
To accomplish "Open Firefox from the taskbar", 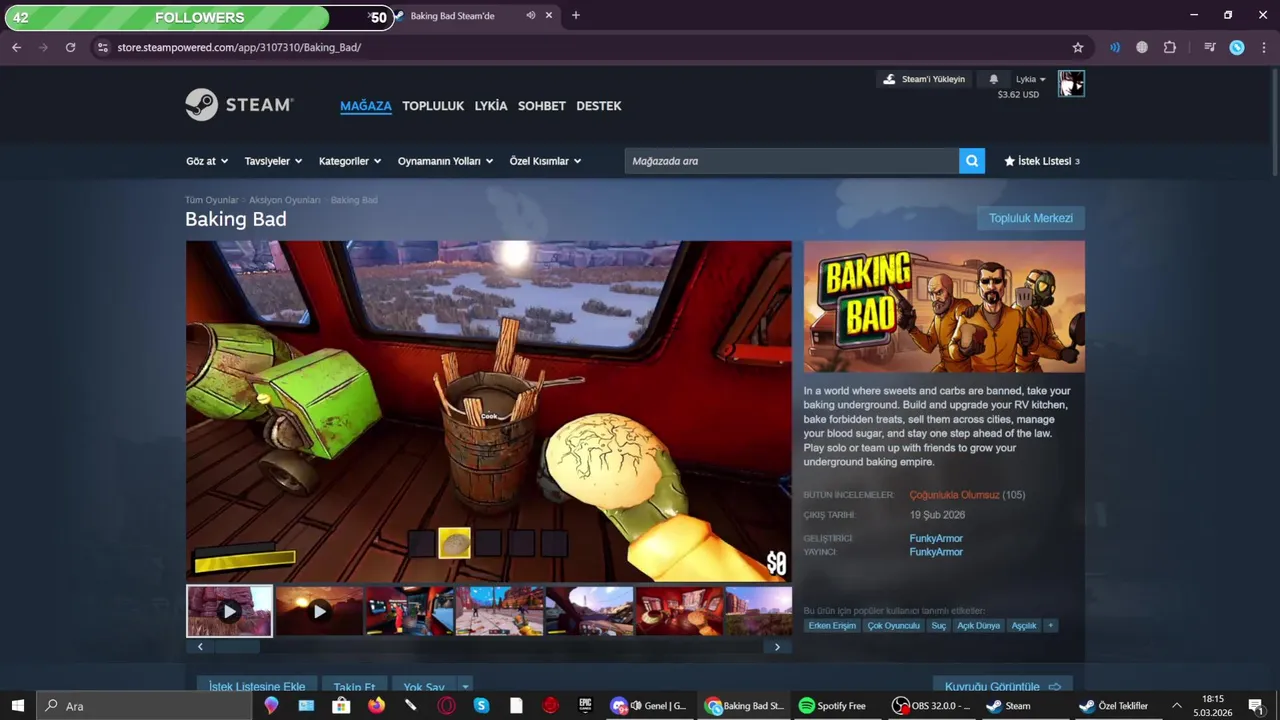I will coord(376,706).
